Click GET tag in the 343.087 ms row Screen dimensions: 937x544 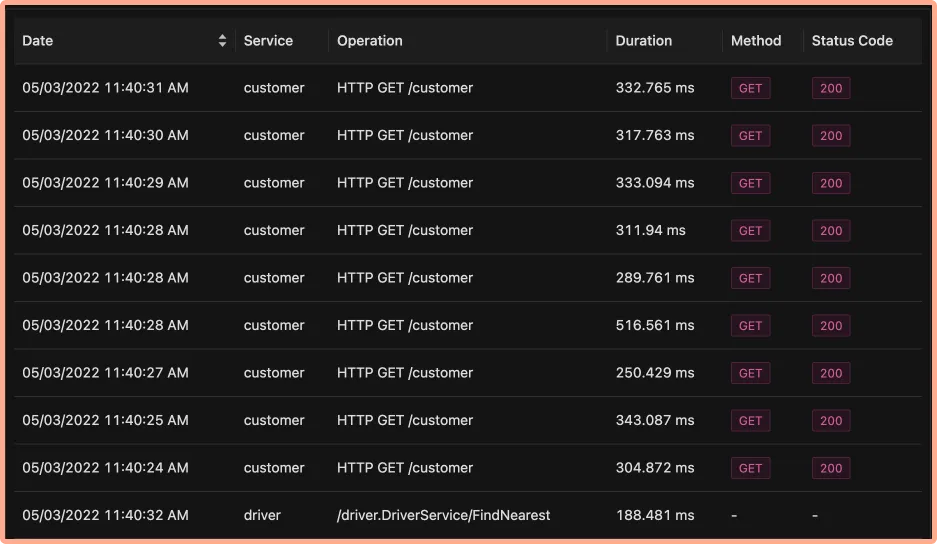tap(750, 421)
